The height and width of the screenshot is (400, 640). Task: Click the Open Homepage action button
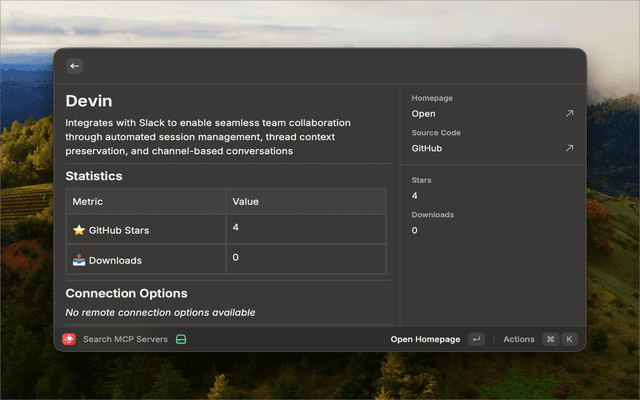point(425,339)
